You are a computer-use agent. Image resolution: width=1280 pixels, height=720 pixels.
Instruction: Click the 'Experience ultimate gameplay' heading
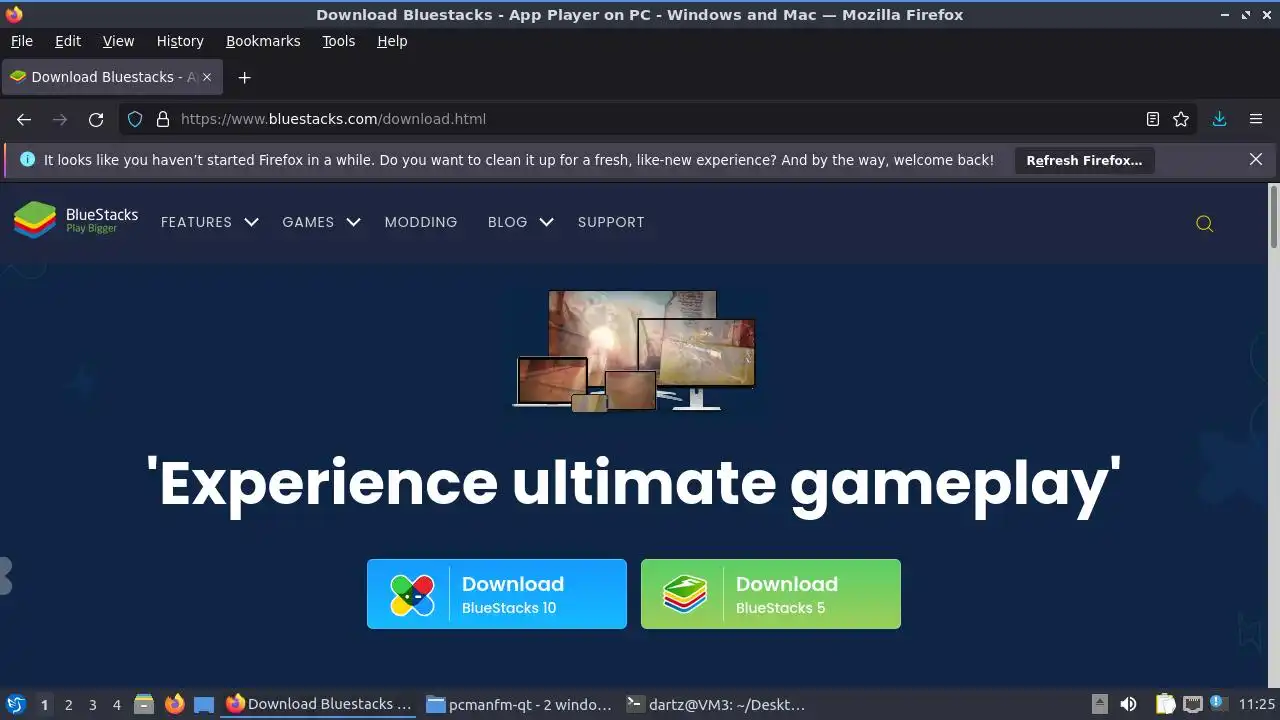click(x=634, y=483)
